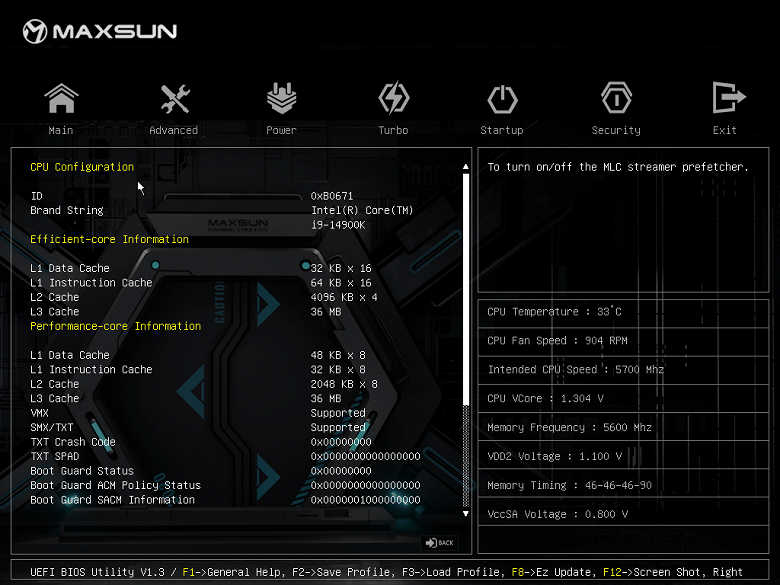Switch to the Exit tab label
This screenshot has height=585, width=780.
(724, 130)
